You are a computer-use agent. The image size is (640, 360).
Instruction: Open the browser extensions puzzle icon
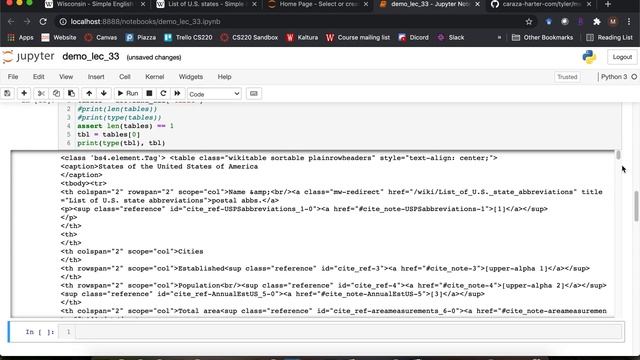pos(597,22)
